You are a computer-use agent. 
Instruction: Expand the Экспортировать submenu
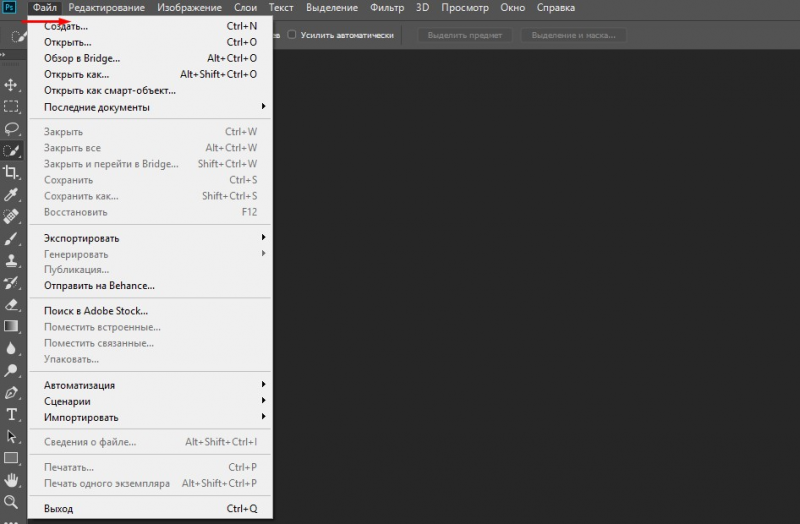(151, 238)
